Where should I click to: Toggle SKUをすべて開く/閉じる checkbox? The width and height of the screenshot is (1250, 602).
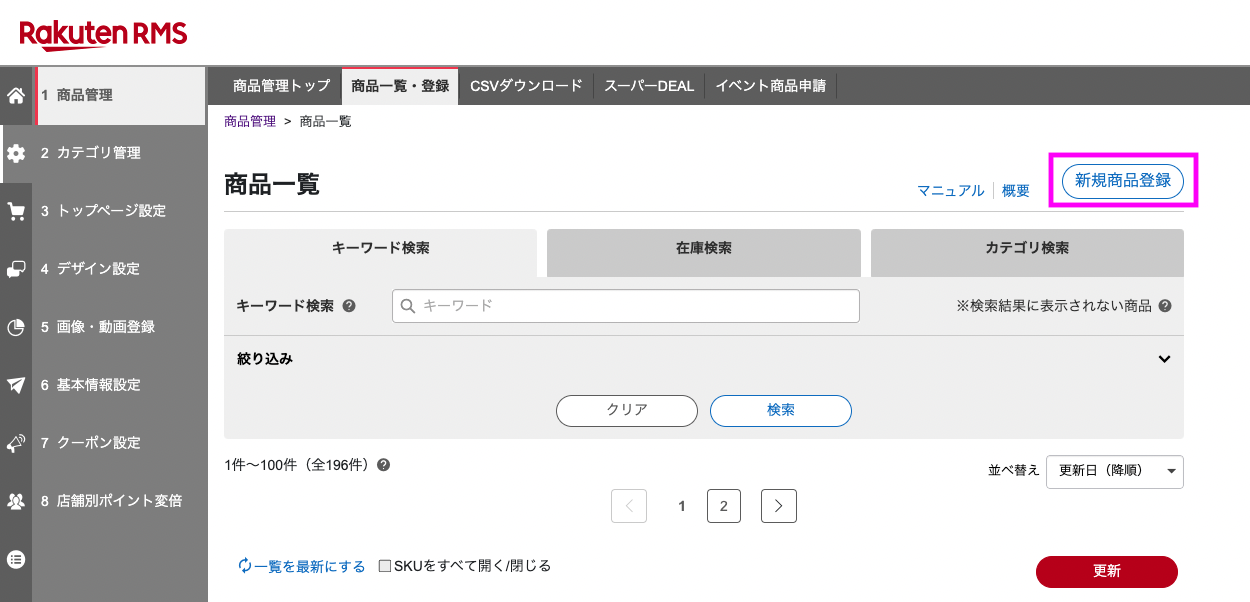tap(385, 566)
